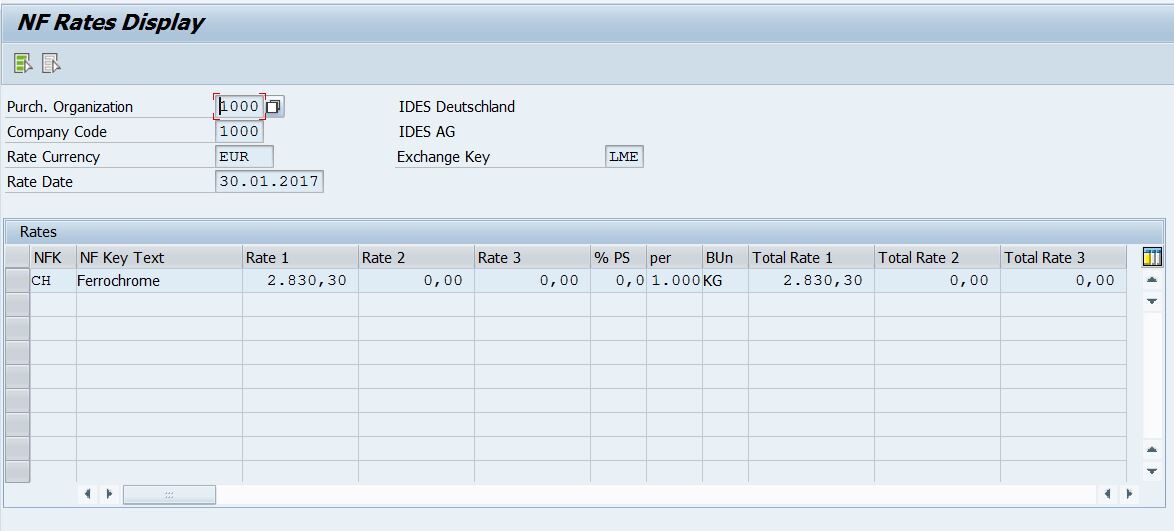Click the select-all corner cell left of NFK
The height and width of the screenshot is (531, 1174).
[17, 257]
